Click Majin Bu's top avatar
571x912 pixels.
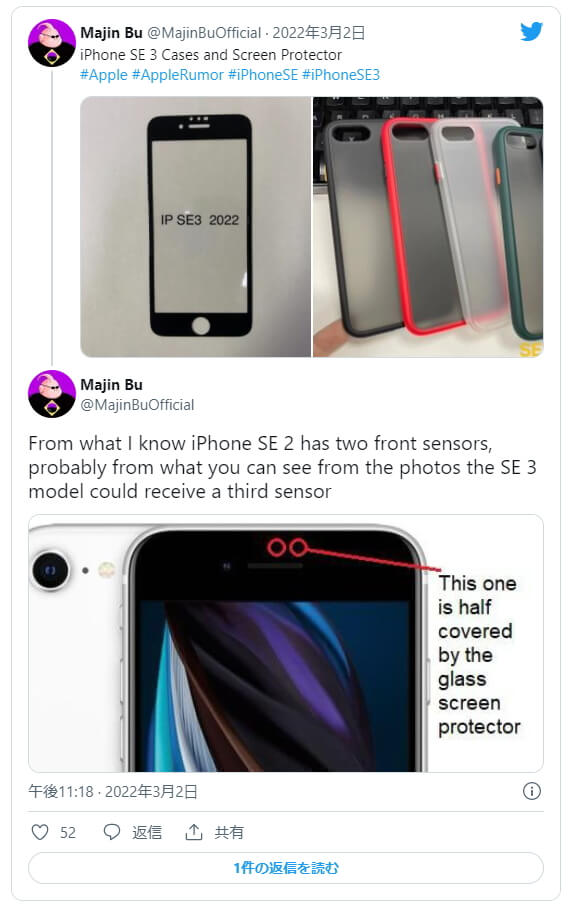click(52, 42)
